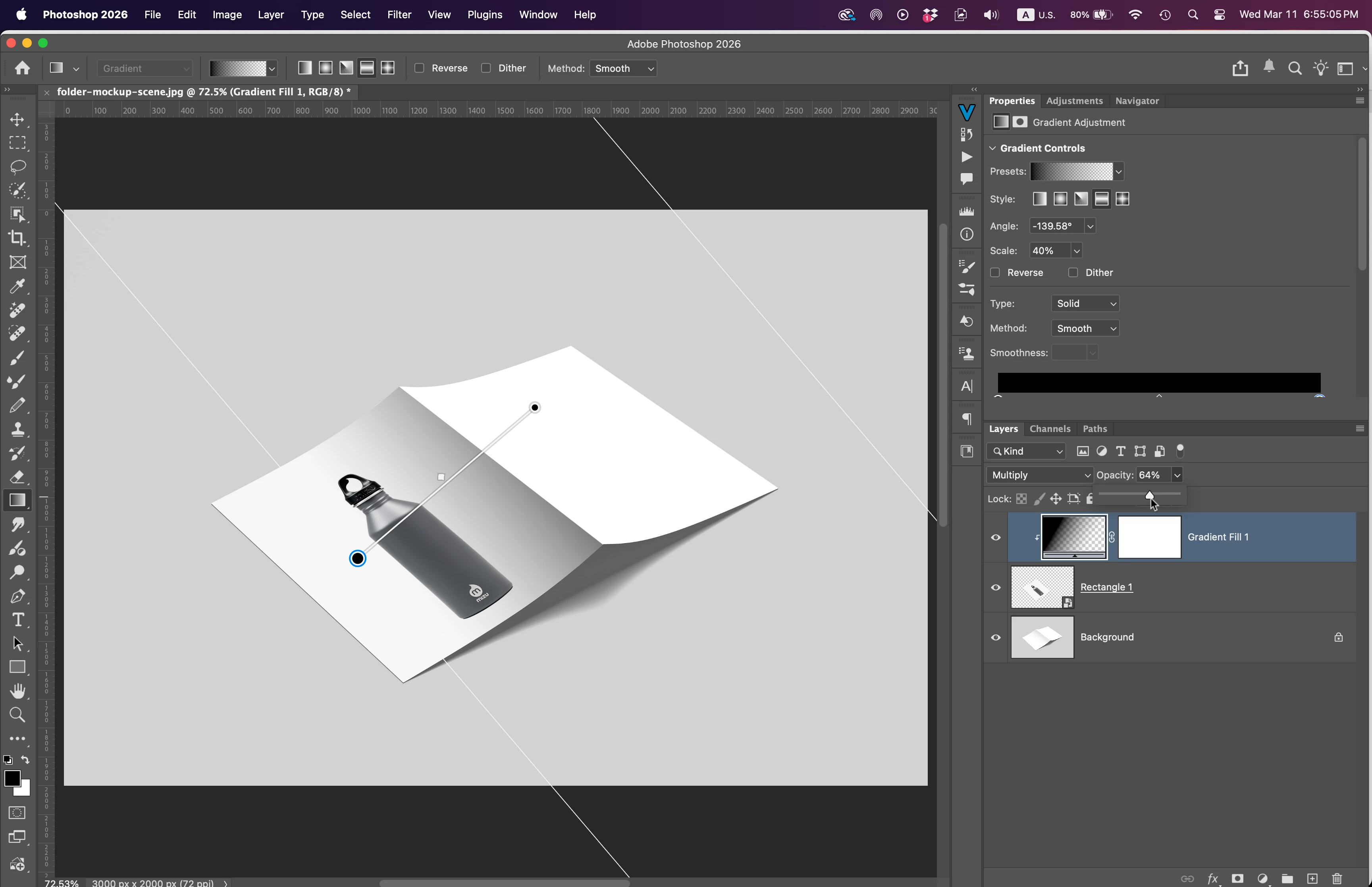1372x887 pixels.
Task: Open the Multiply blend mode dropdown
Action: point(1040,475)
